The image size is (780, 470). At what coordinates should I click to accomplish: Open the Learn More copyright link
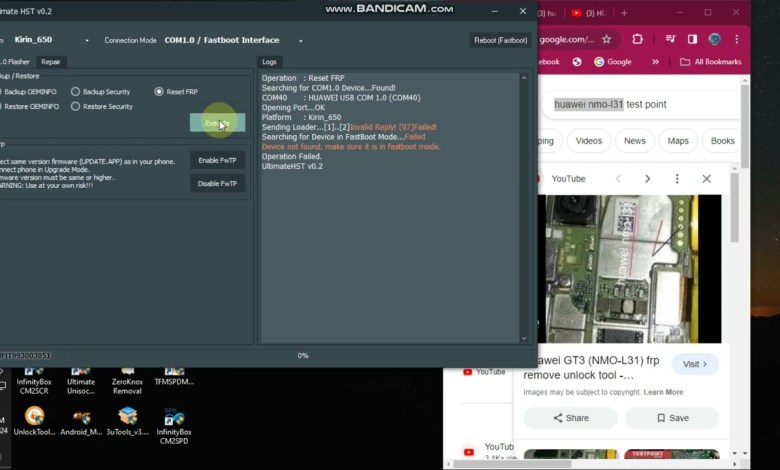(663, 392)
